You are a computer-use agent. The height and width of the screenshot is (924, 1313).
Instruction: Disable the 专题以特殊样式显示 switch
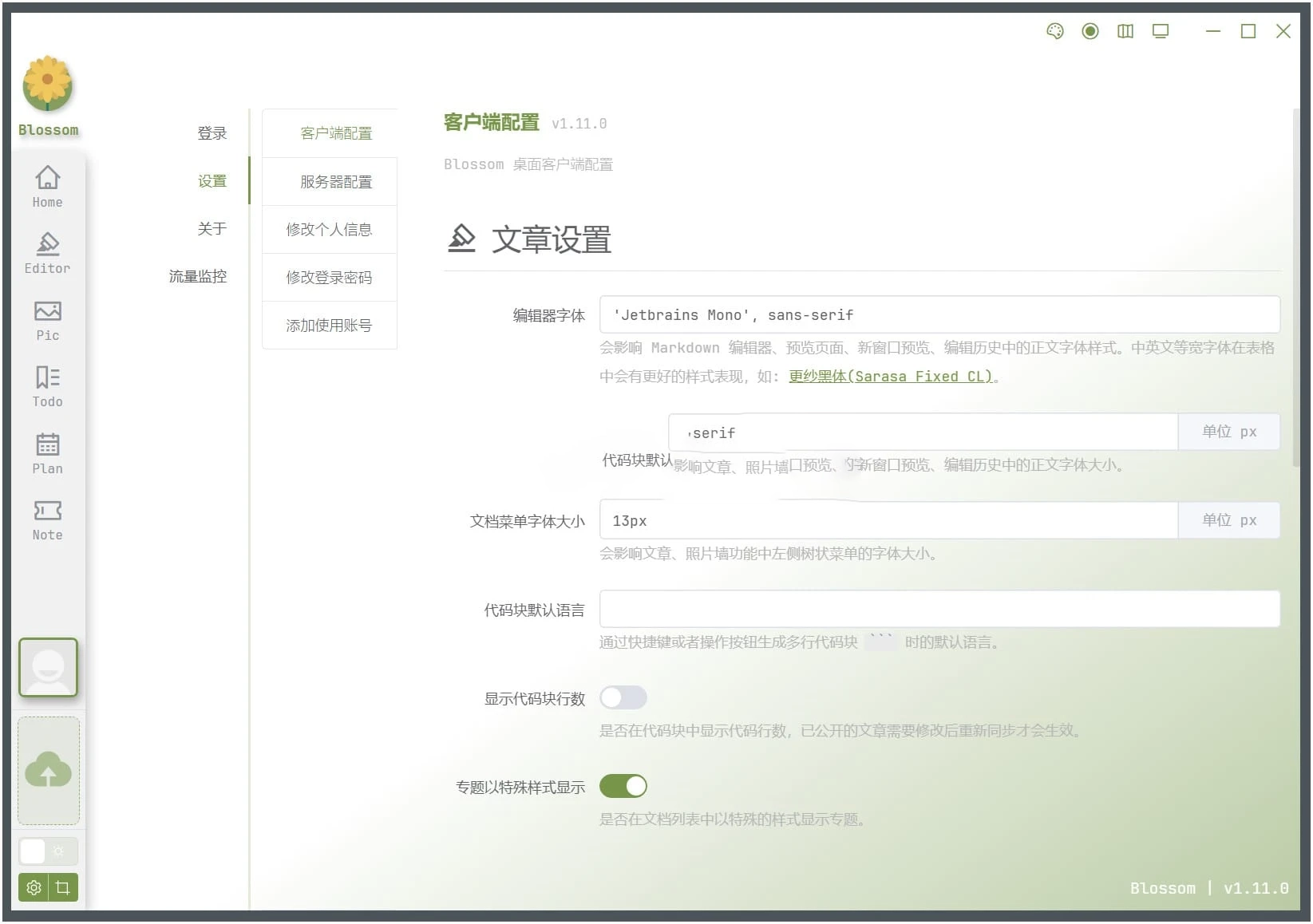623,787
